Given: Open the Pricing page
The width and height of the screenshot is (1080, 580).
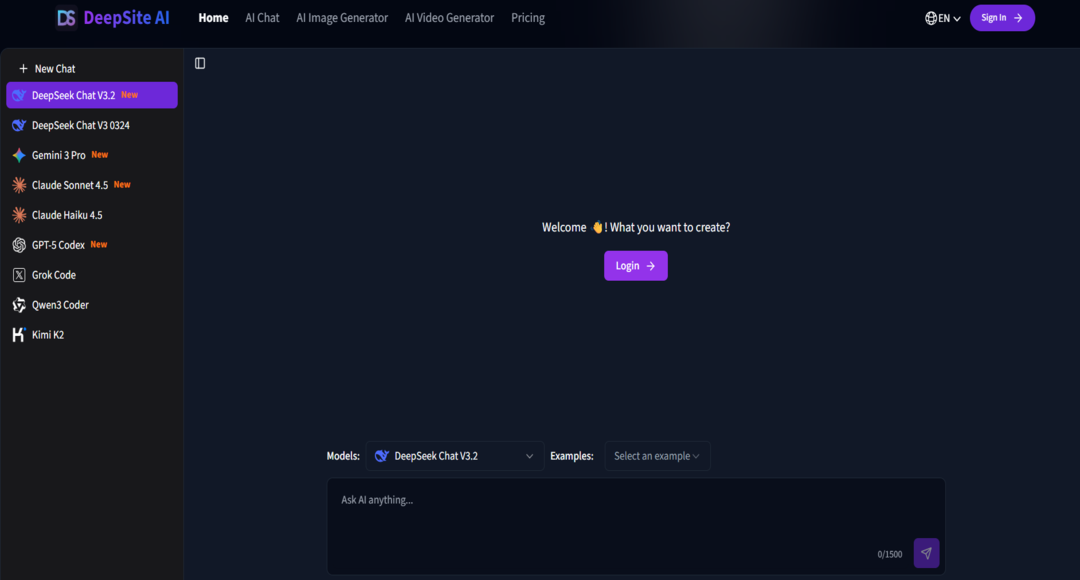Looking at the screenshot, I should tap(528, 18).
